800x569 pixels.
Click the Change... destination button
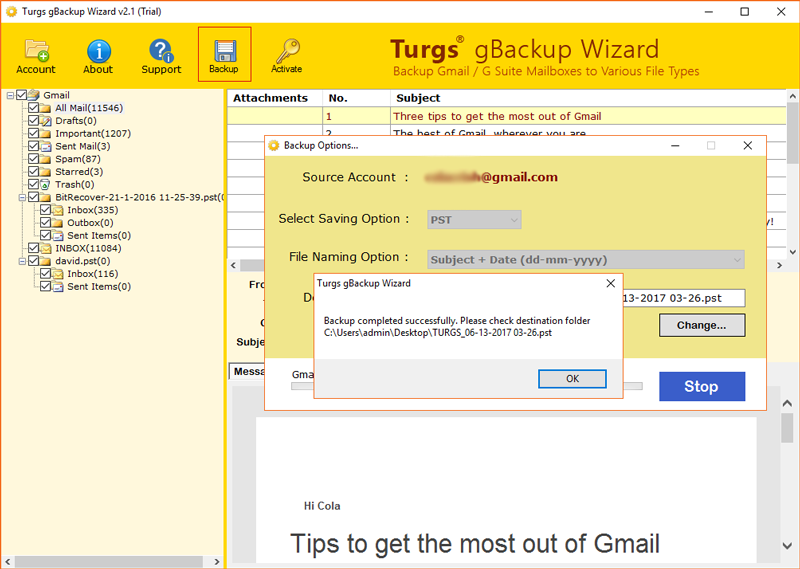click(x=702, y=325)
